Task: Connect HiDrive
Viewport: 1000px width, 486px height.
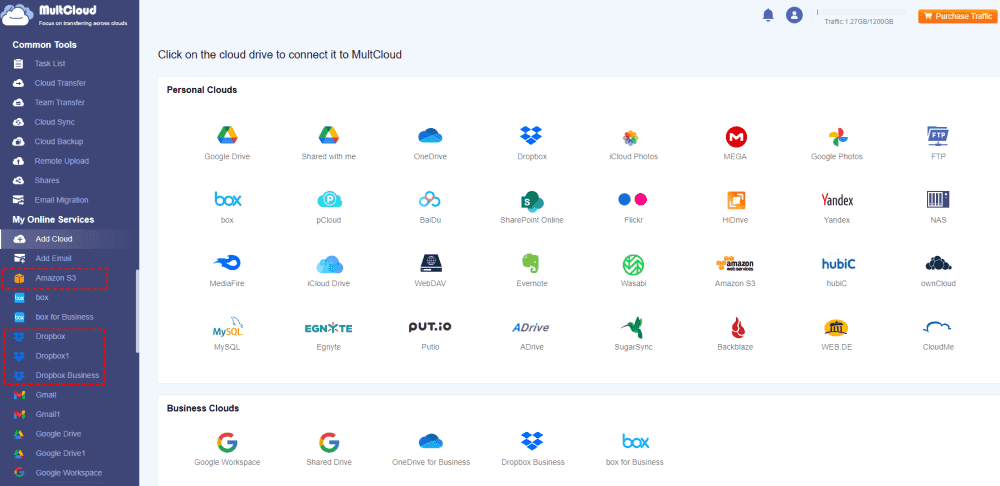Action: [736, 207]
